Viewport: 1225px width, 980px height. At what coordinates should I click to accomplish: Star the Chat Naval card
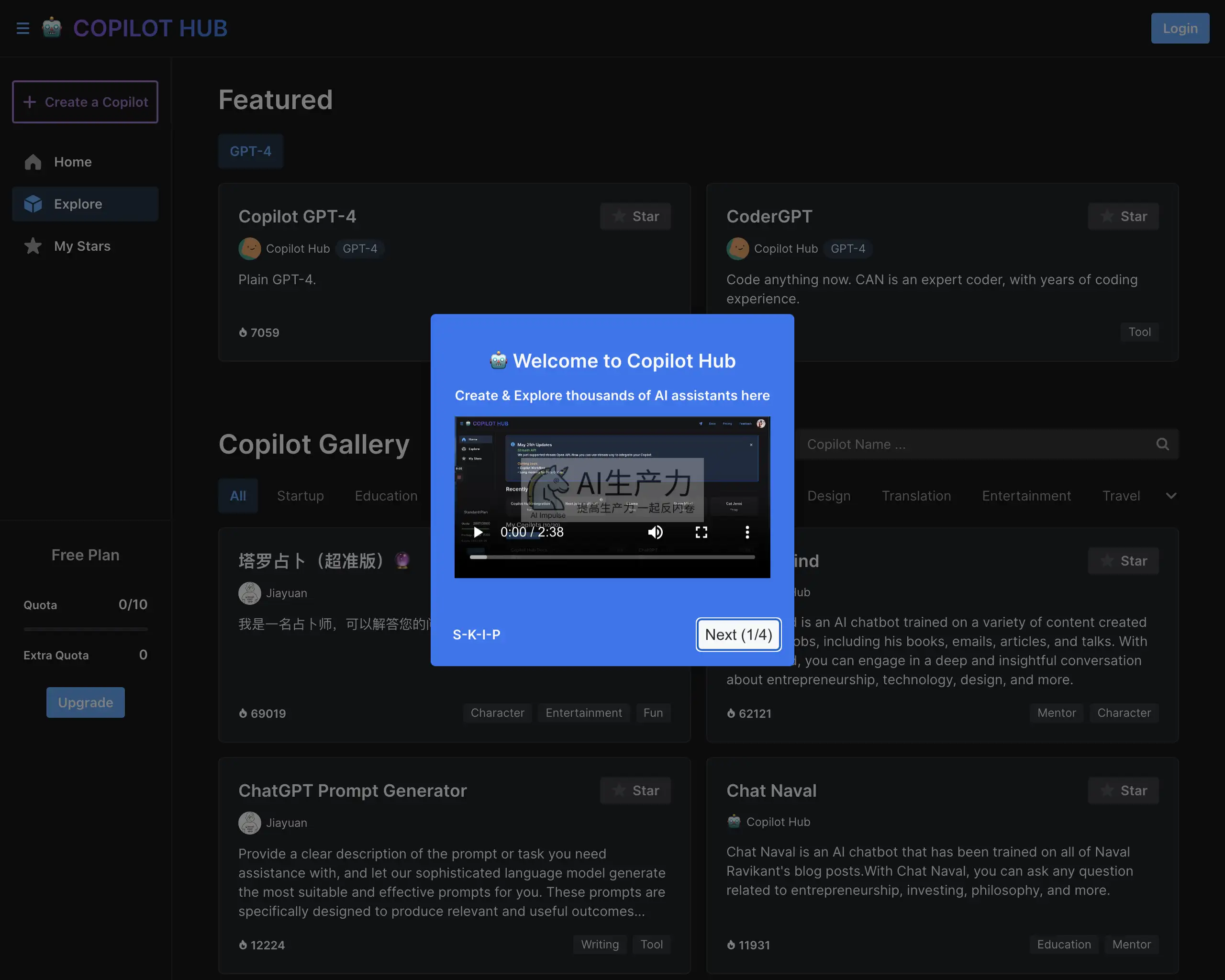click(x=1123, y=790)
